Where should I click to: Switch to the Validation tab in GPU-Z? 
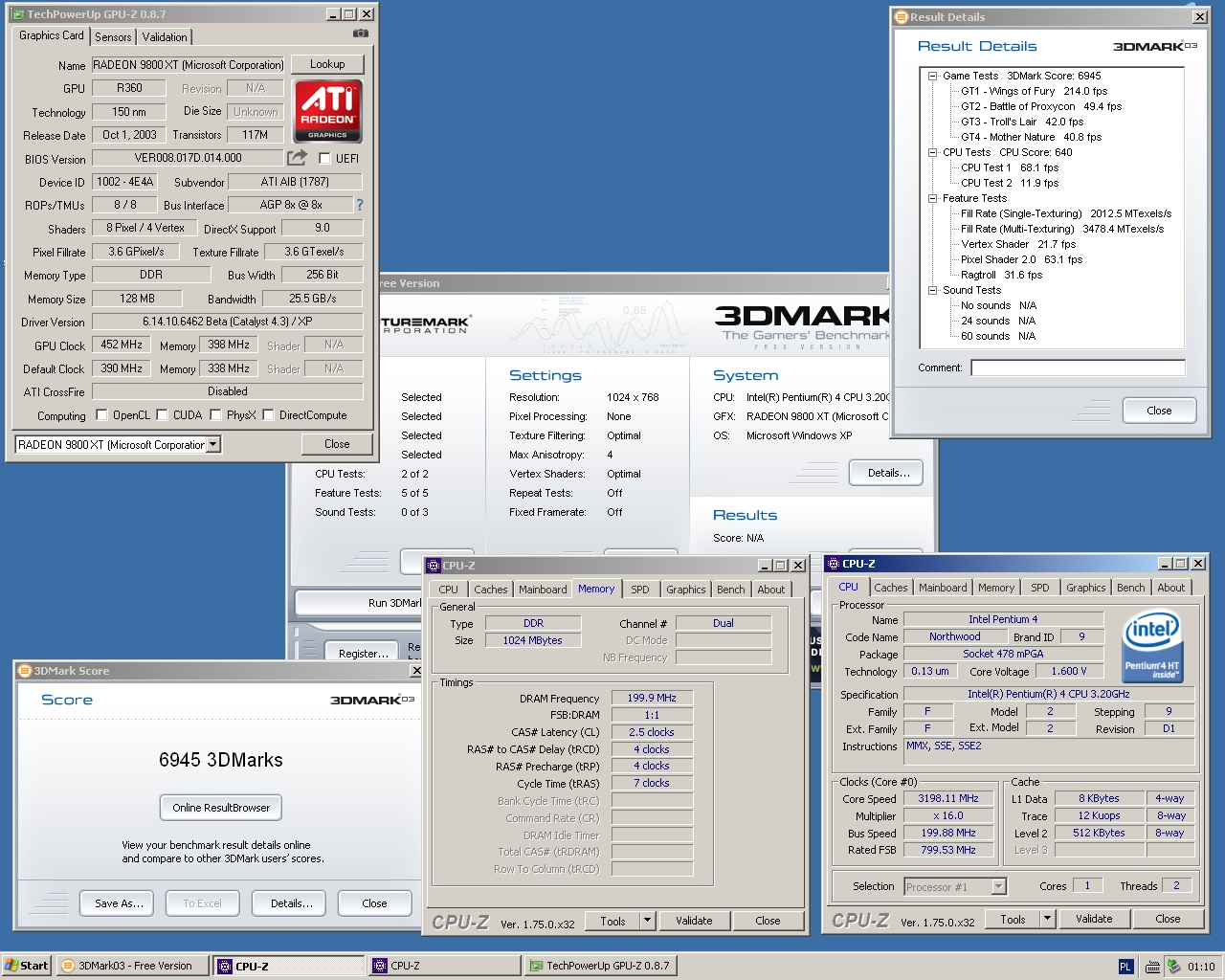pyautogui.click(x=165, y=37)
